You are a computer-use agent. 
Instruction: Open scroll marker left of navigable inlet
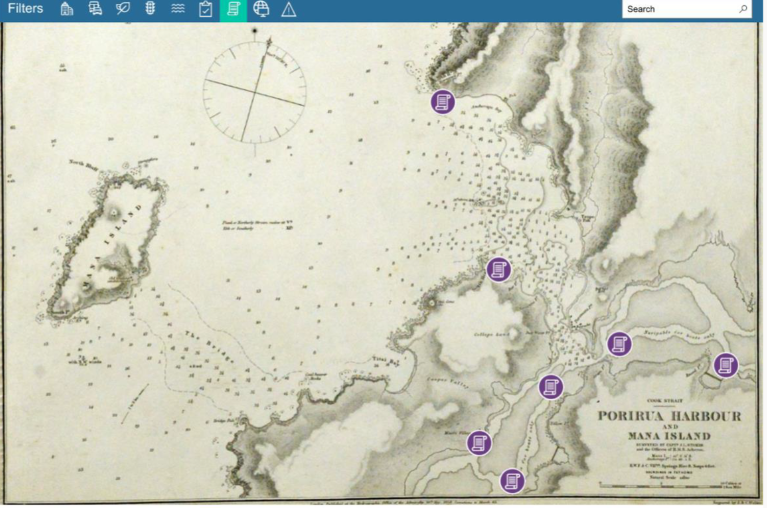pos(619,344)
